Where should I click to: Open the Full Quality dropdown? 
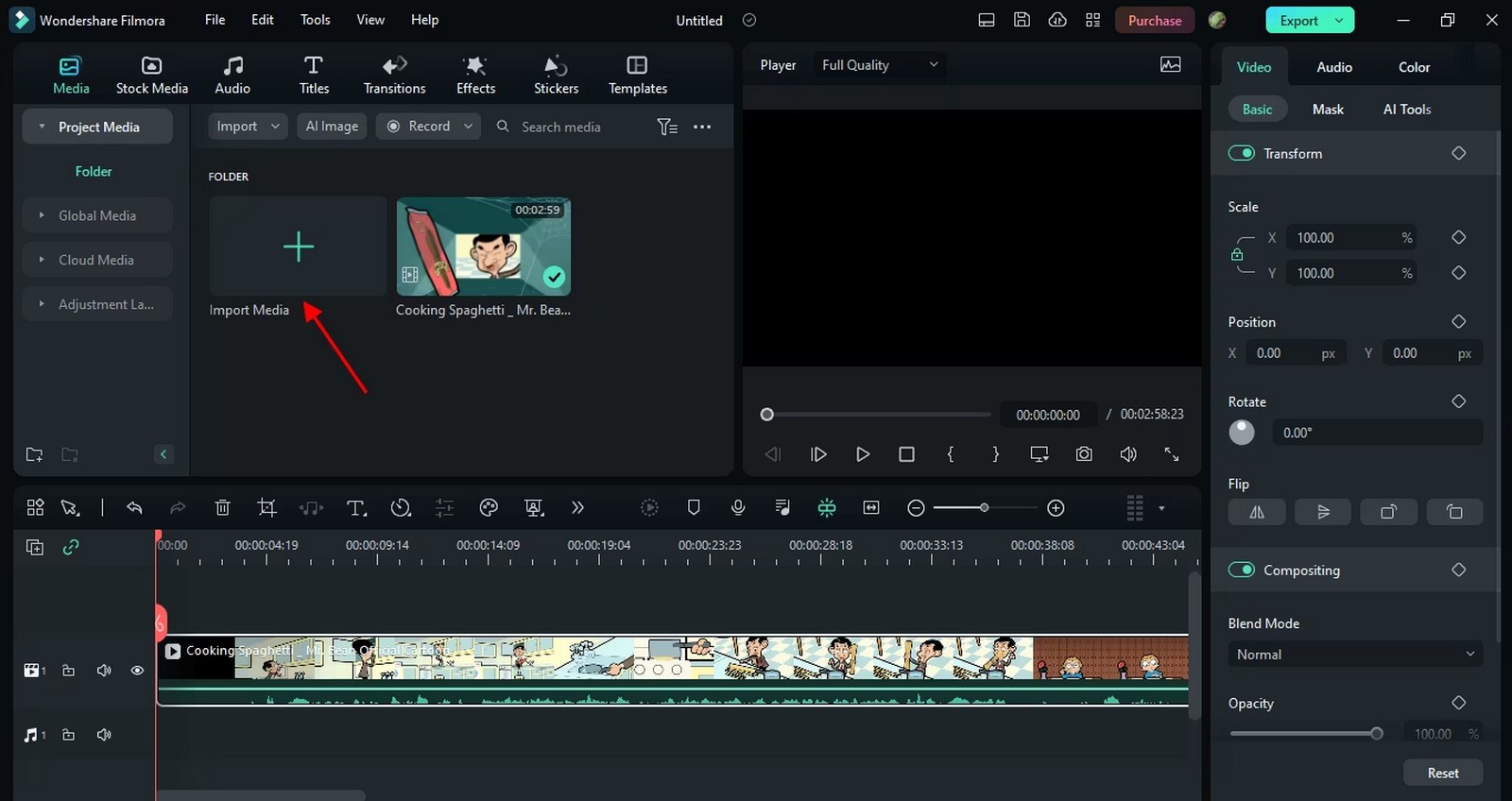[x=880, y=65]
